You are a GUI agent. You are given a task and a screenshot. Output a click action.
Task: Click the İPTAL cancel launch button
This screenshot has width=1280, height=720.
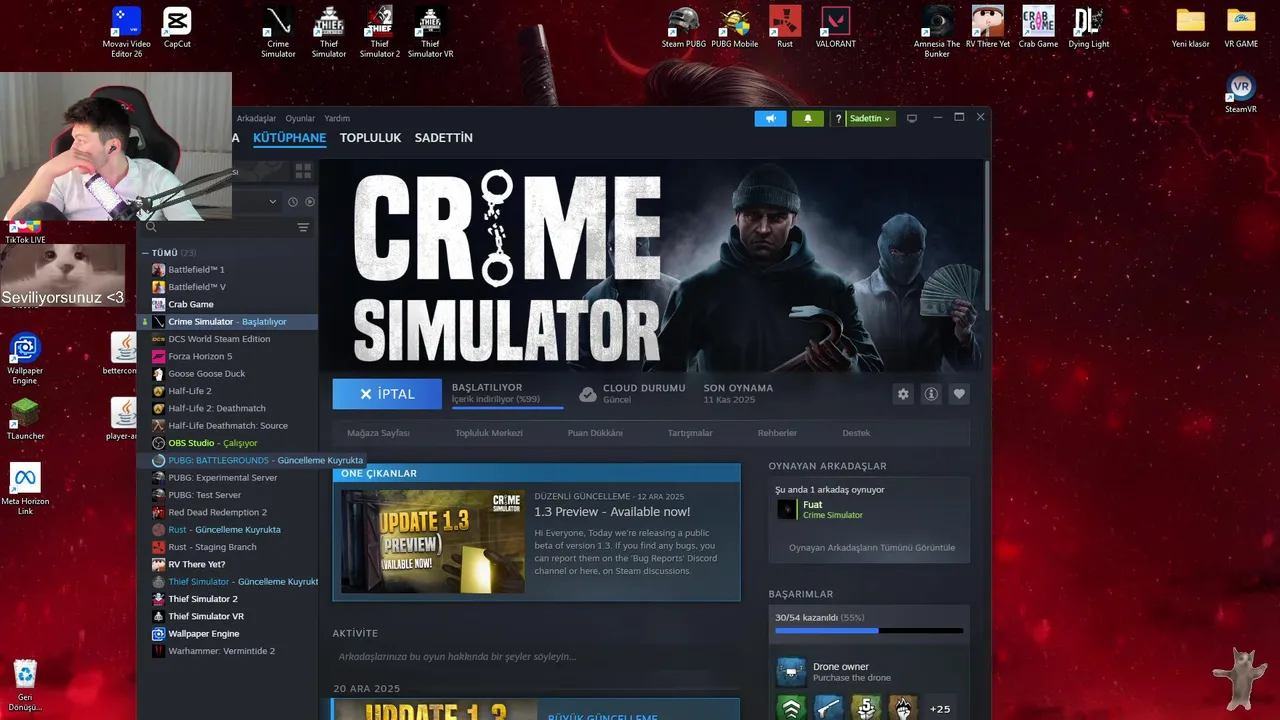pos(387,394)
